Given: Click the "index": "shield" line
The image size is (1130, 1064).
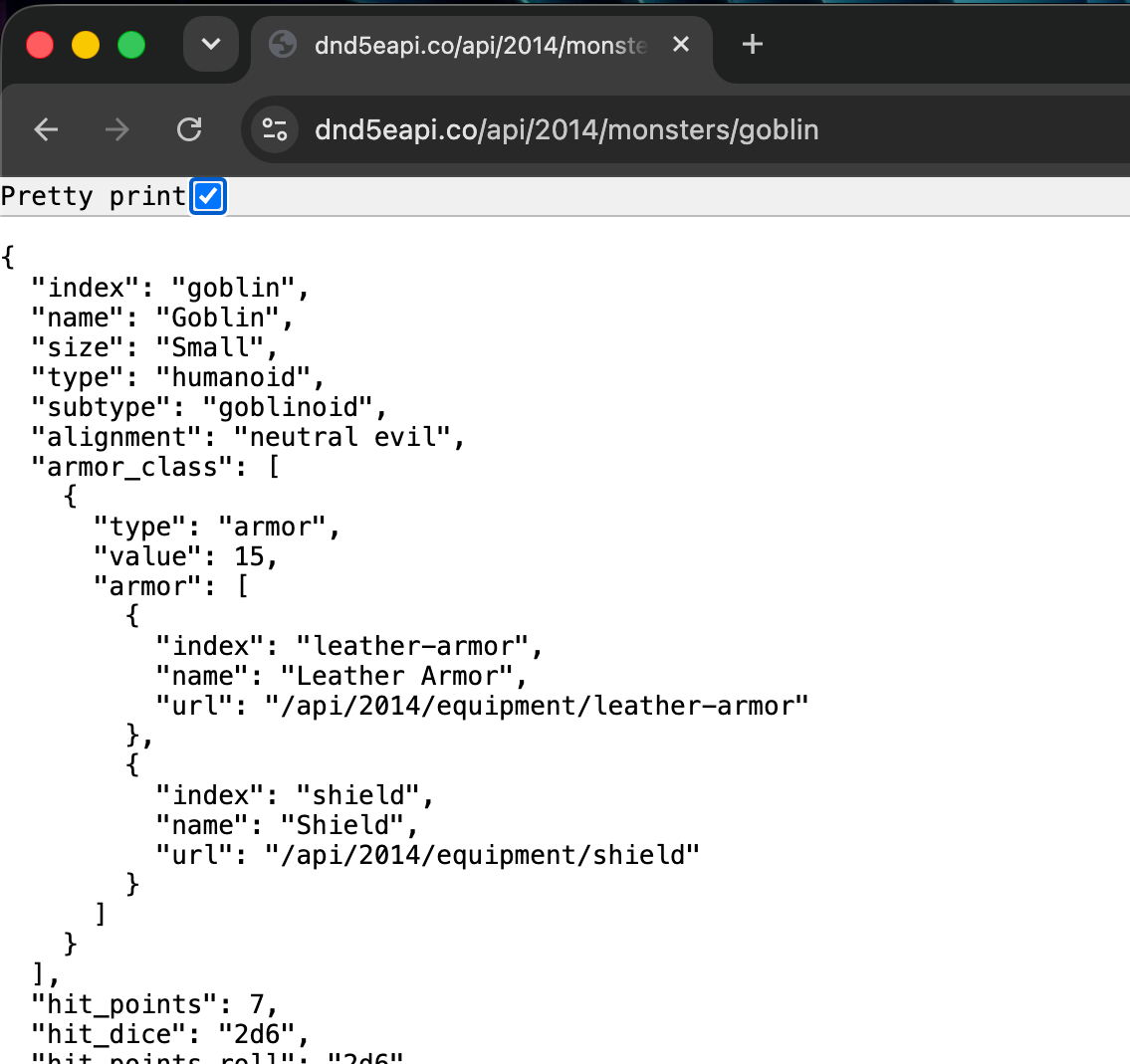Looking at the screenshot, I should (295, 796).
